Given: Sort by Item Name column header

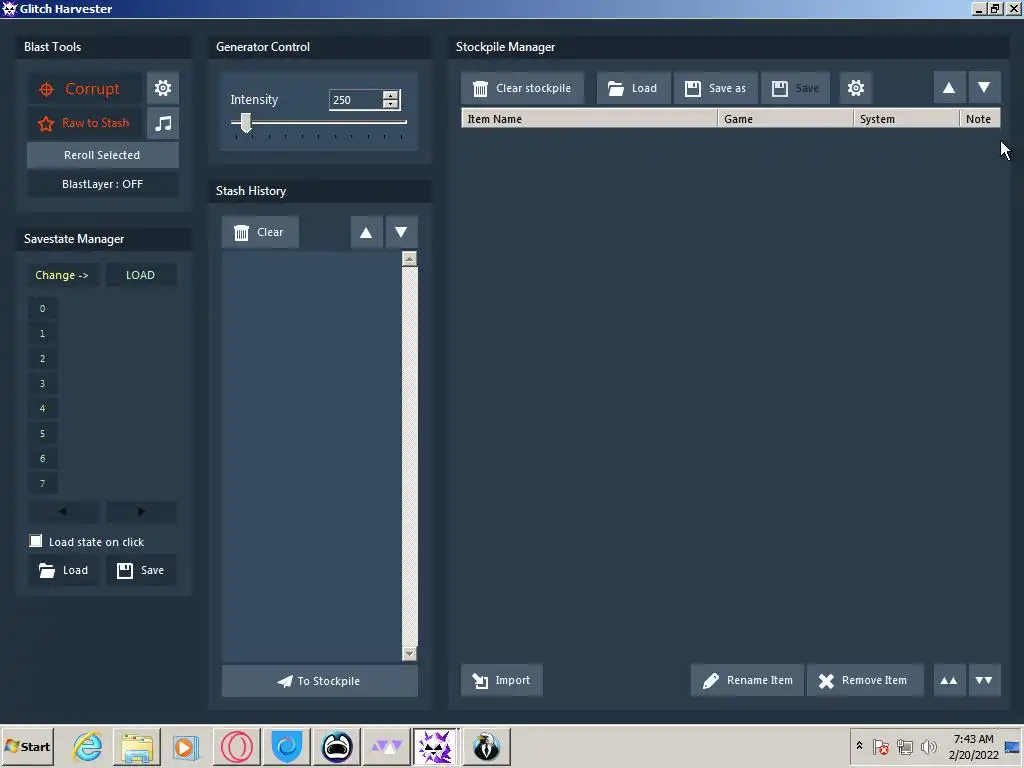Looking at the screenshot, I should pyautogui.click(x=590, y=119).
